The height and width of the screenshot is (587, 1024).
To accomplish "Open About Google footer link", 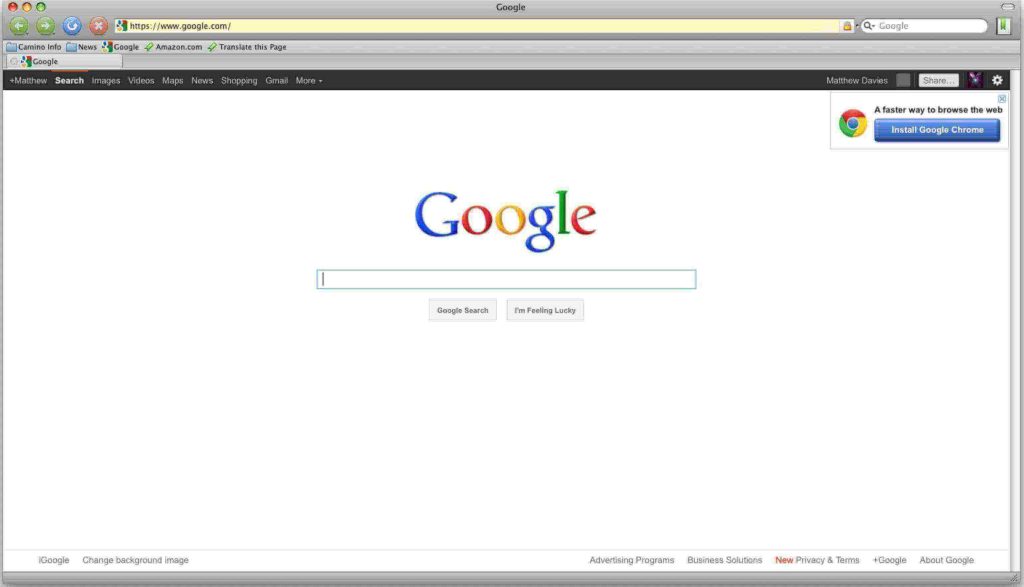I will click(x=946, y=560).
